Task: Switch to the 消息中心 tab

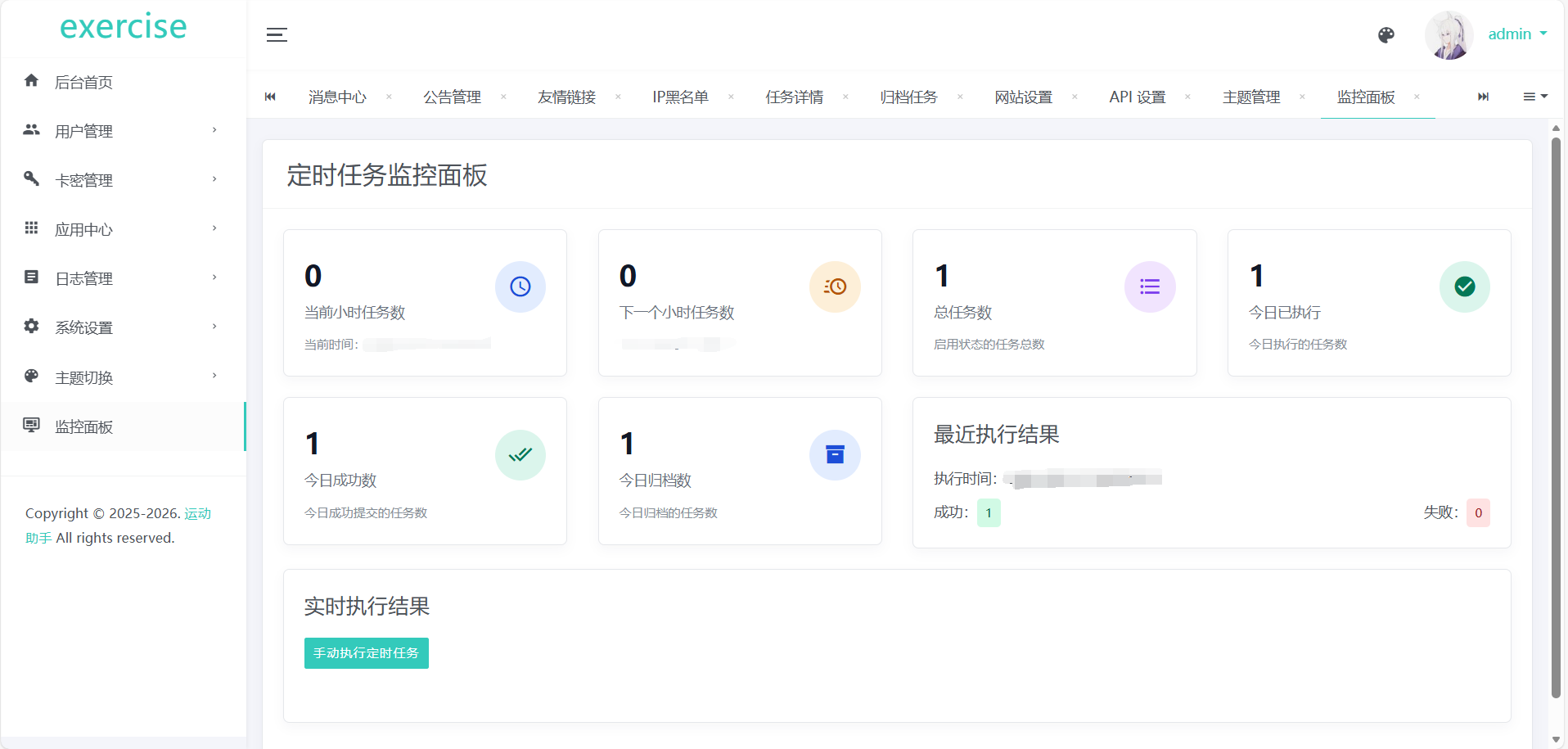Action: pos(337,97)
